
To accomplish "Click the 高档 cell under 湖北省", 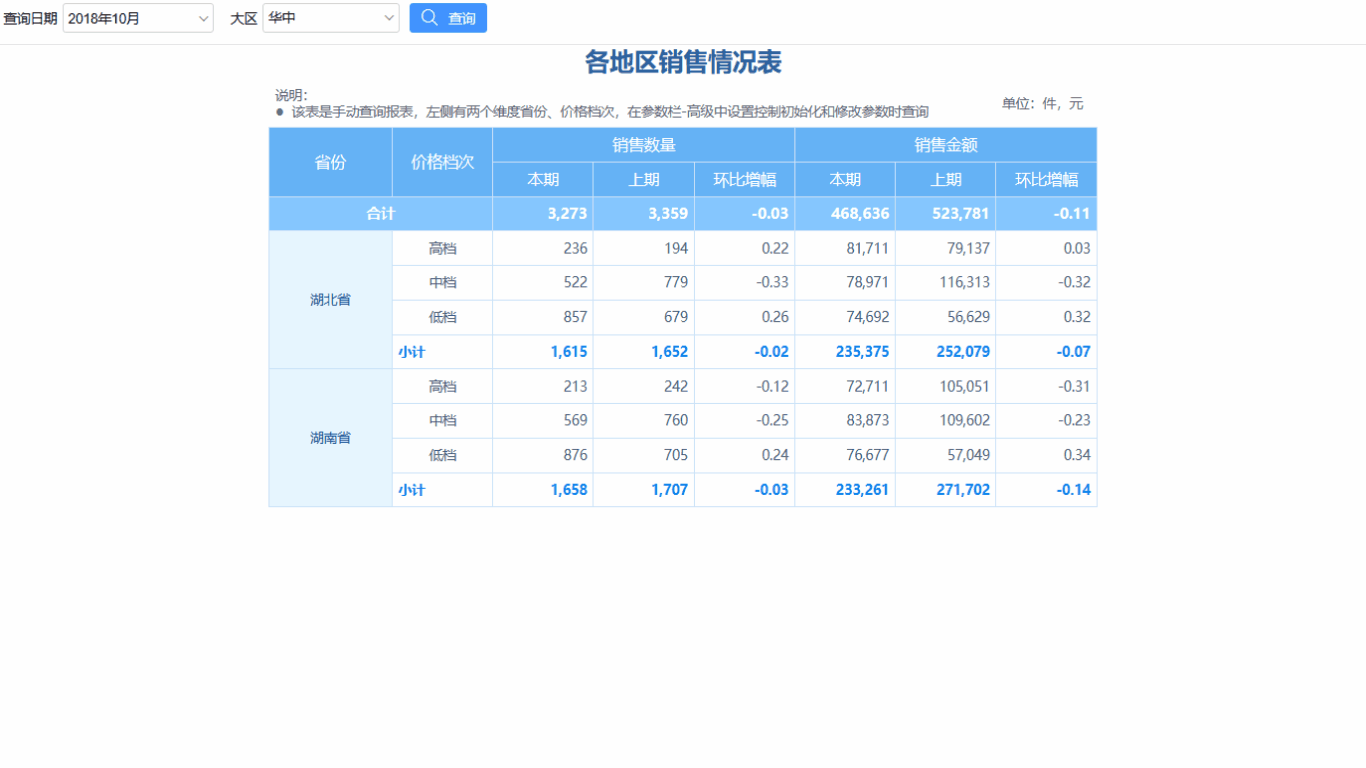I will [441, 248].
